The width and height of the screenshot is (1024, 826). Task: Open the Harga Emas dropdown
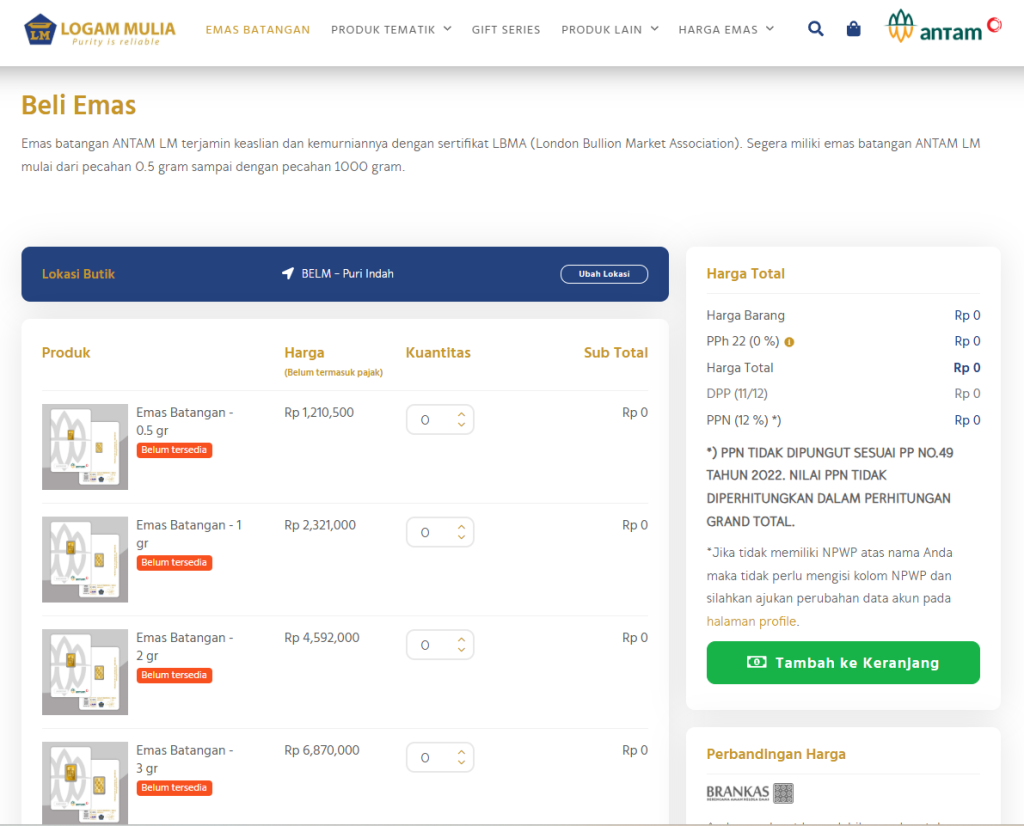point(726,30)
